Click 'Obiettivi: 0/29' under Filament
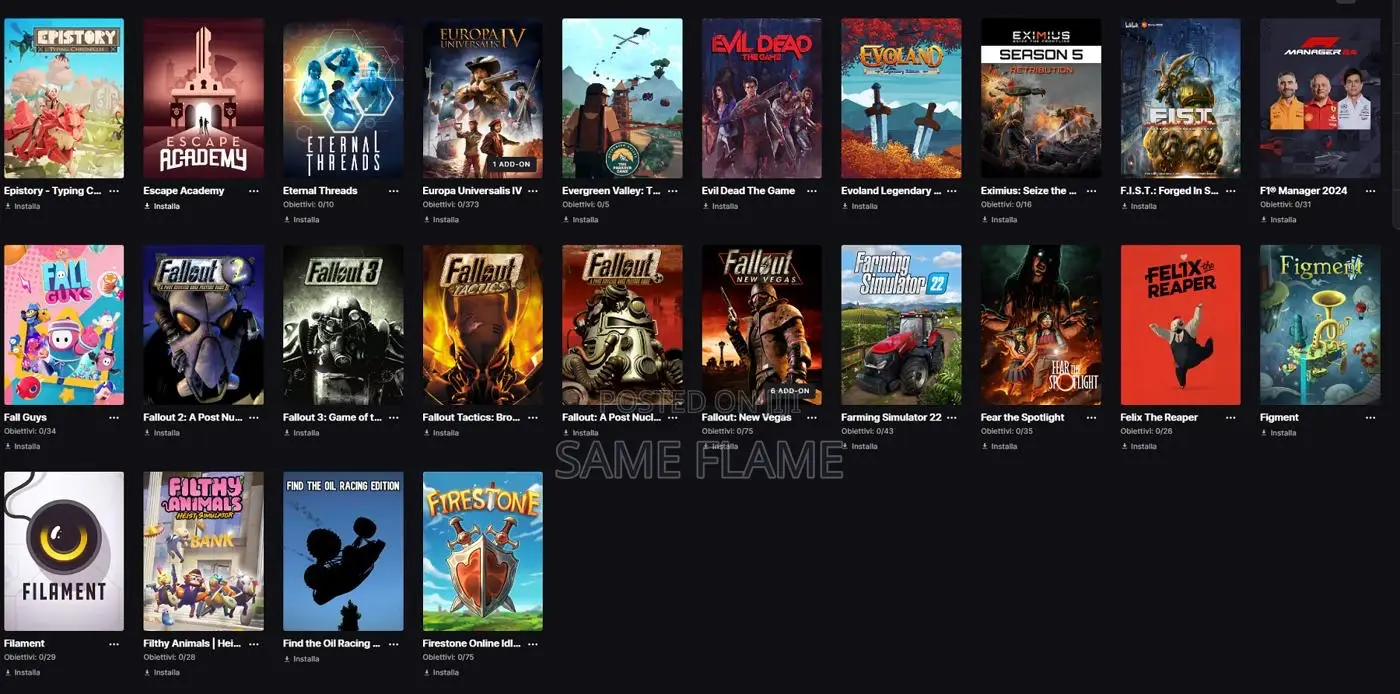The image size is (1400, 694). tap(30, 658)
